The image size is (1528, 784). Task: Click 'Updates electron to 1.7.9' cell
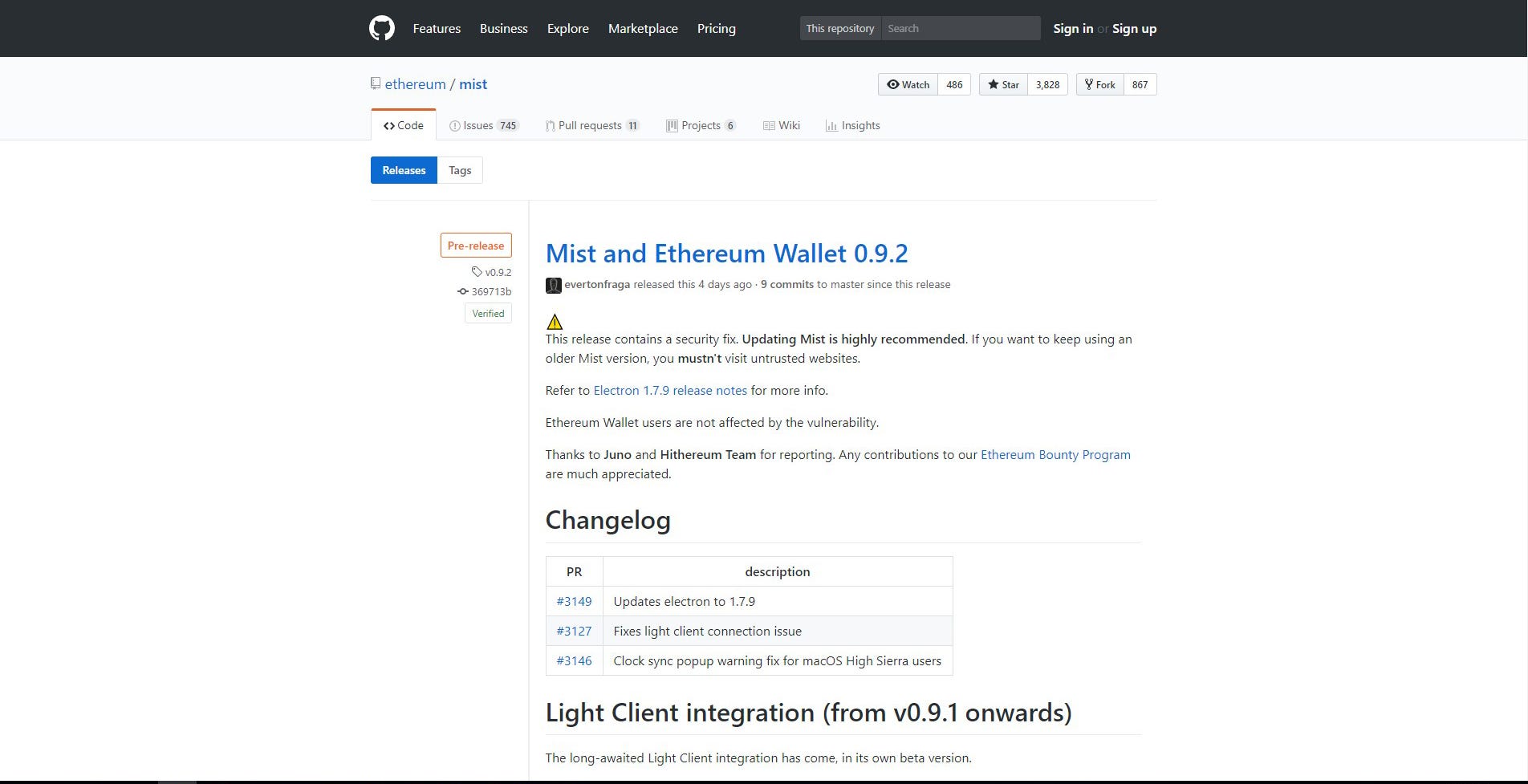(778, 601)
